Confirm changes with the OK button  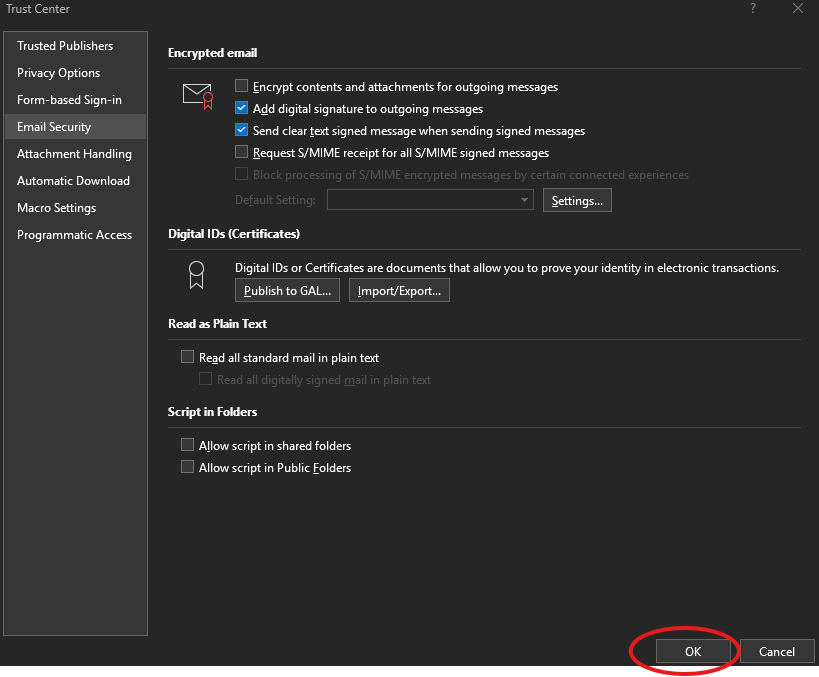[692, 651]
